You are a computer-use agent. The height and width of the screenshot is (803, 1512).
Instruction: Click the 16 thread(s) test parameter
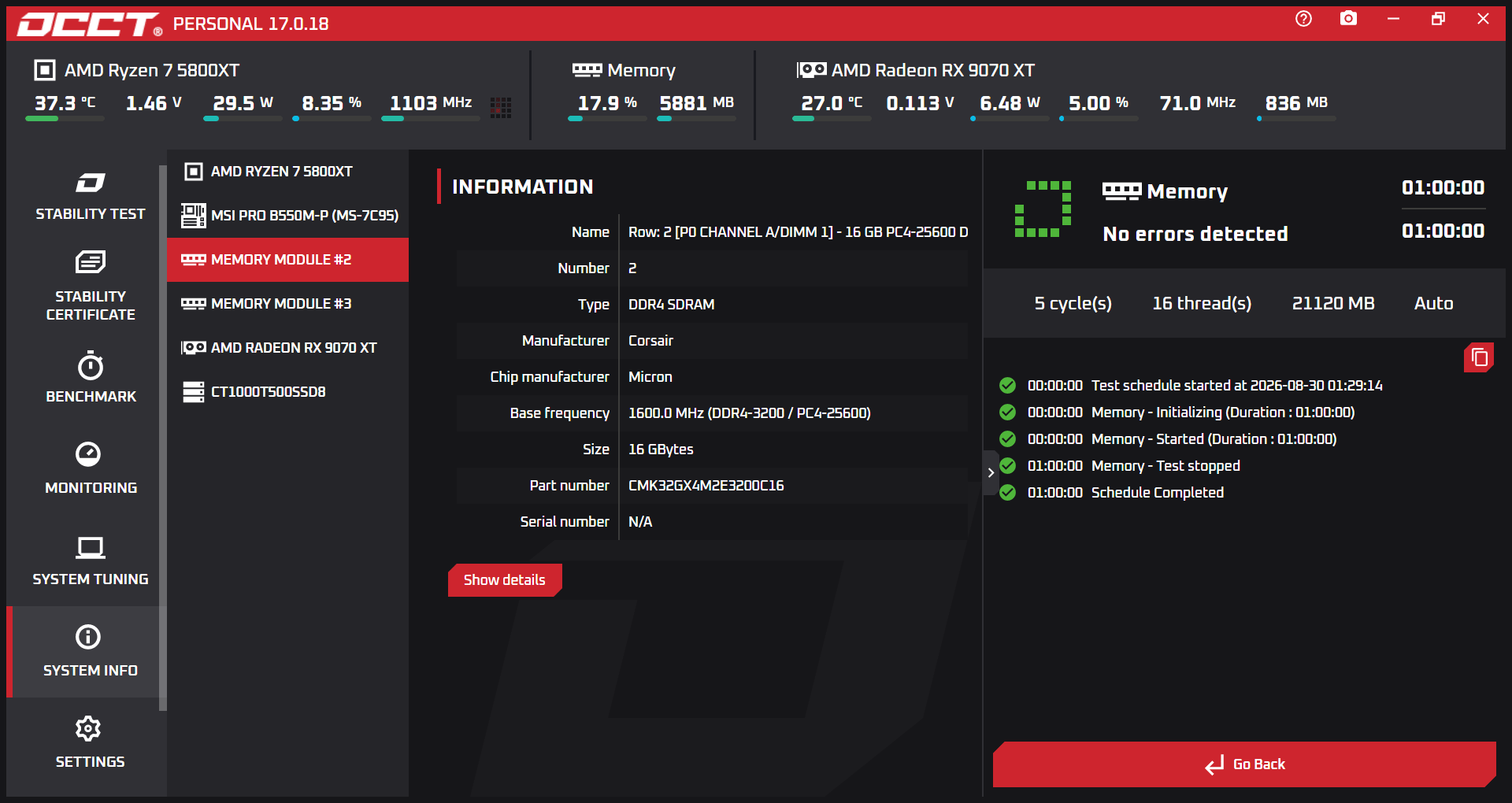[1202, 303]
